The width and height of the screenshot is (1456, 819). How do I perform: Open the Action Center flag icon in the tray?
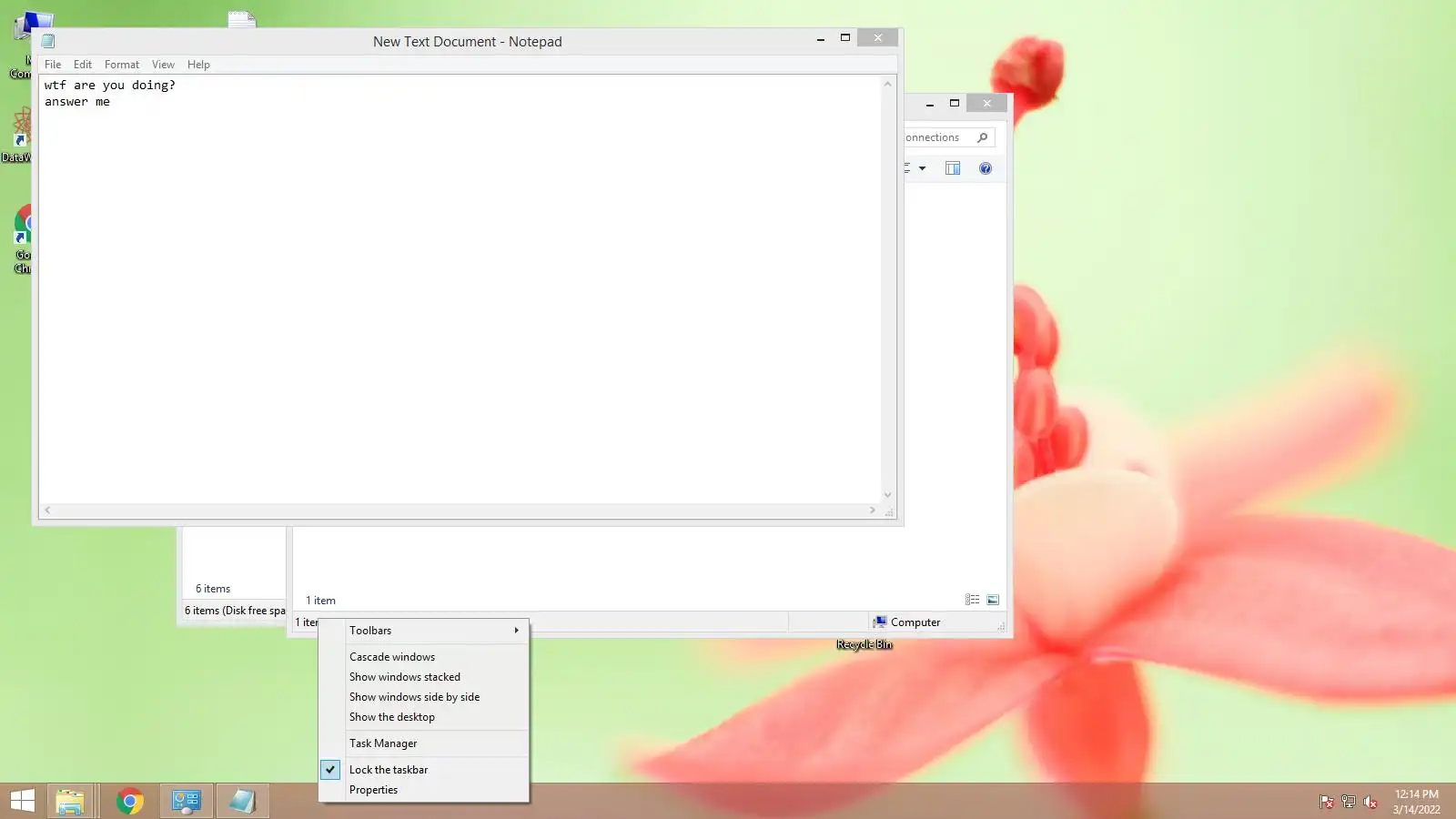pos(1327,802)
